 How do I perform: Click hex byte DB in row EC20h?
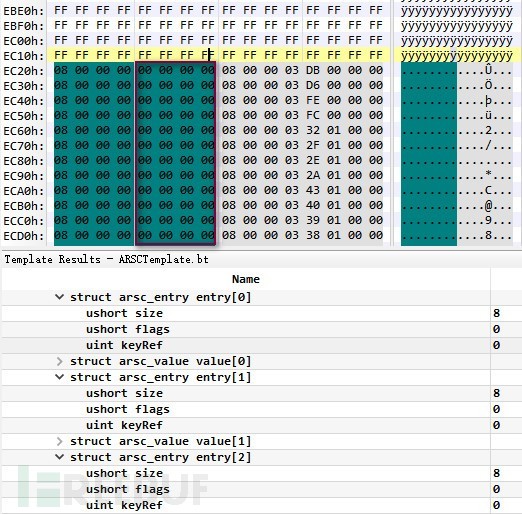pos(313,70)
